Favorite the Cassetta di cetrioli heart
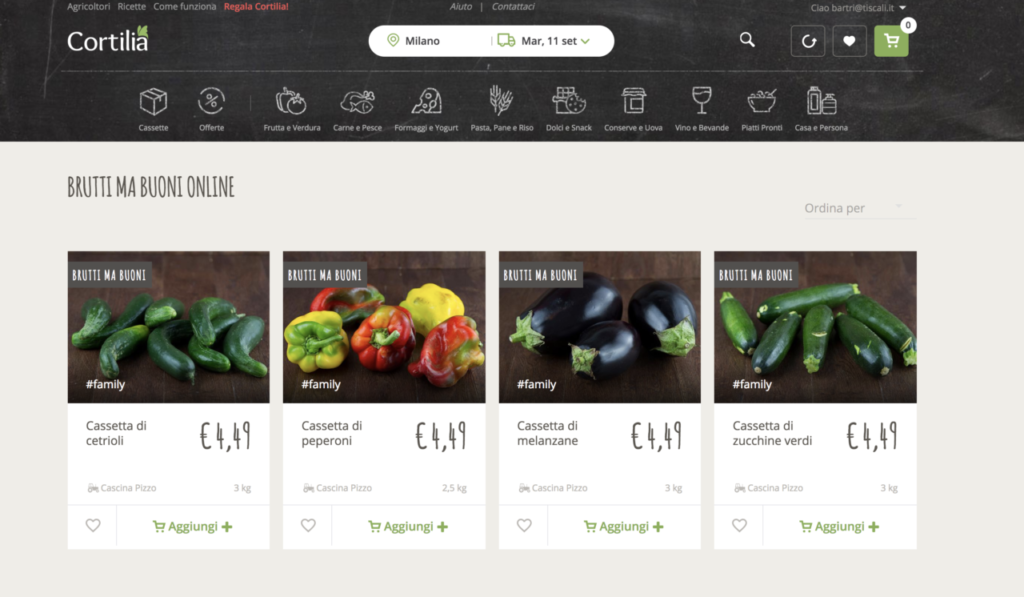Screen dimensions: 1024x597 click(x=93, y=525)
